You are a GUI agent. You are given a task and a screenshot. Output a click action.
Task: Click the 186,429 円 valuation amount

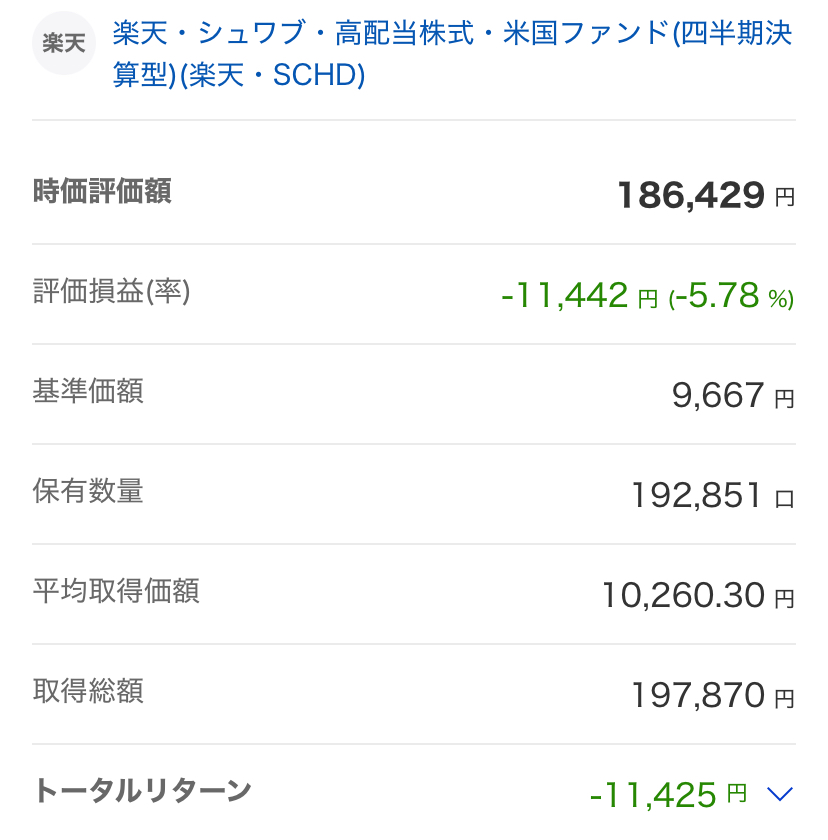coord(704,195)
